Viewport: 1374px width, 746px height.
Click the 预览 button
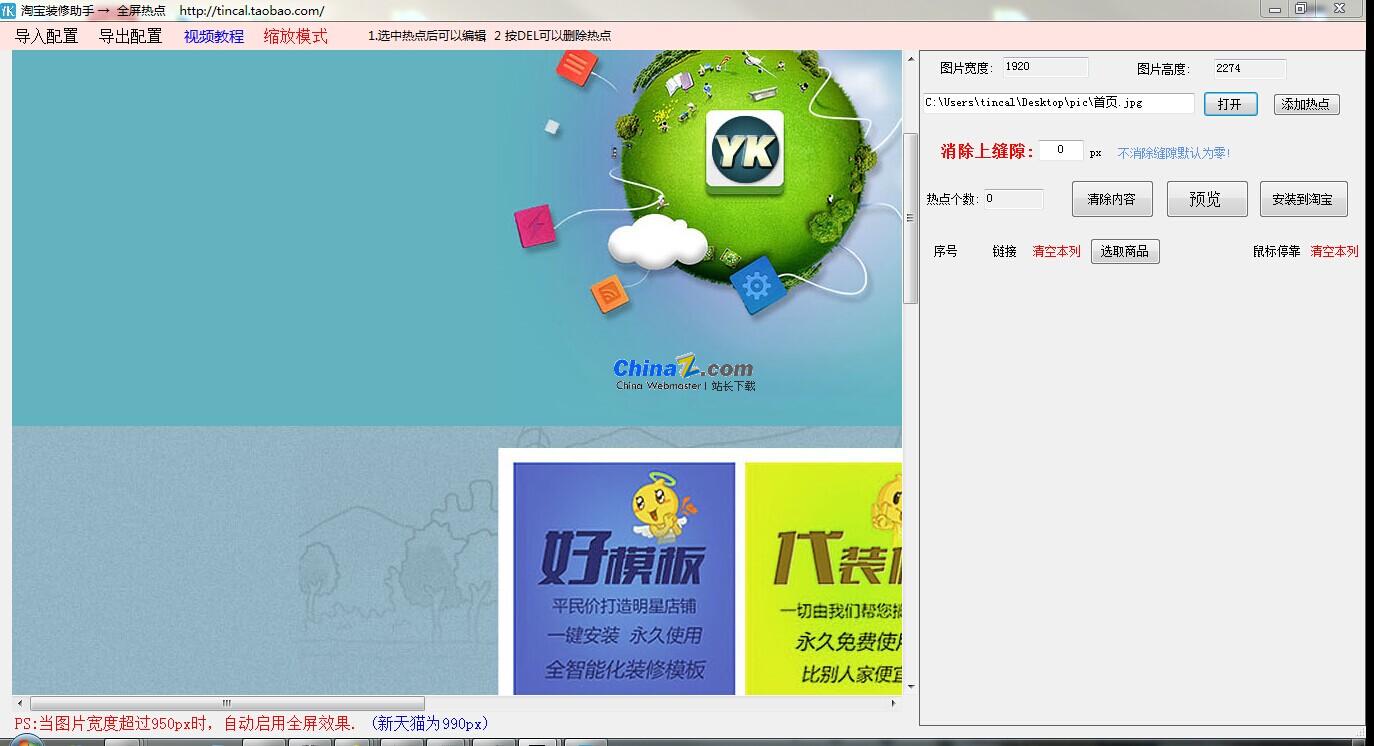pyautogui.click(x=1206, y=199)
